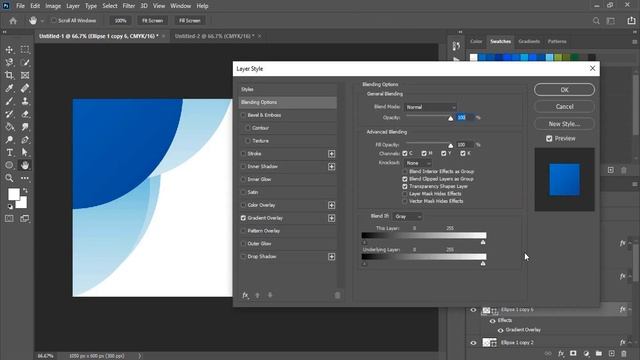Add another Color Overlay with plus button
Screen dimensions: 640x360
(331, 205)
